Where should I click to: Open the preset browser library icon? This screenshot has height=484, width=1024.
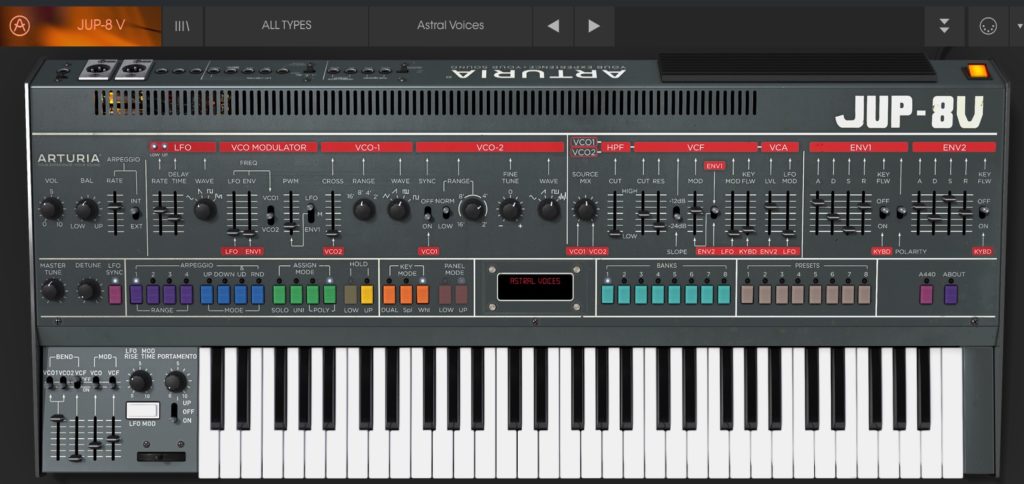tap(182, 26)
